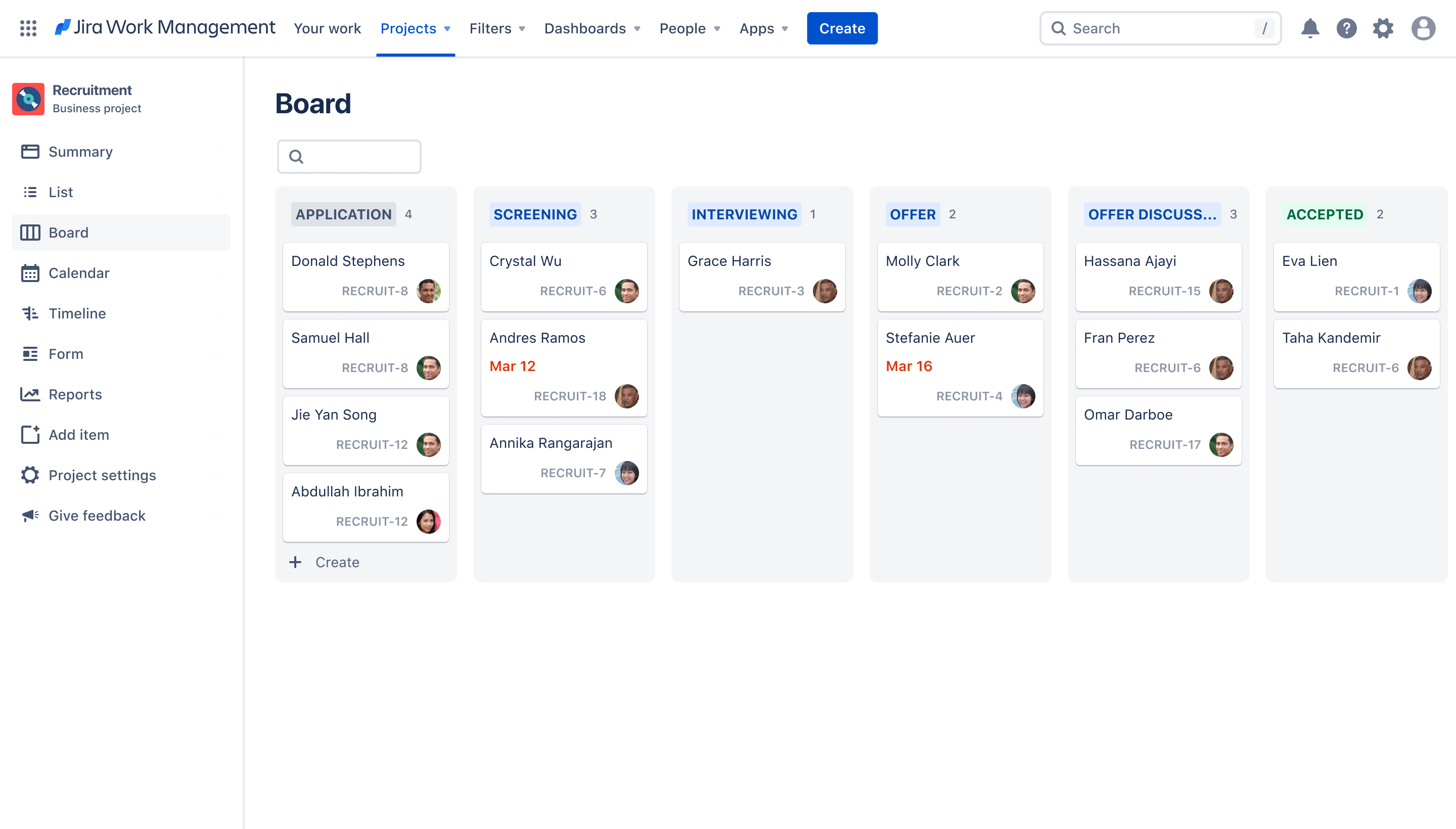This screenshot has width=1456, height=829.
Task: Click the settings gear icon
Action: click(x=1383, y=28)
